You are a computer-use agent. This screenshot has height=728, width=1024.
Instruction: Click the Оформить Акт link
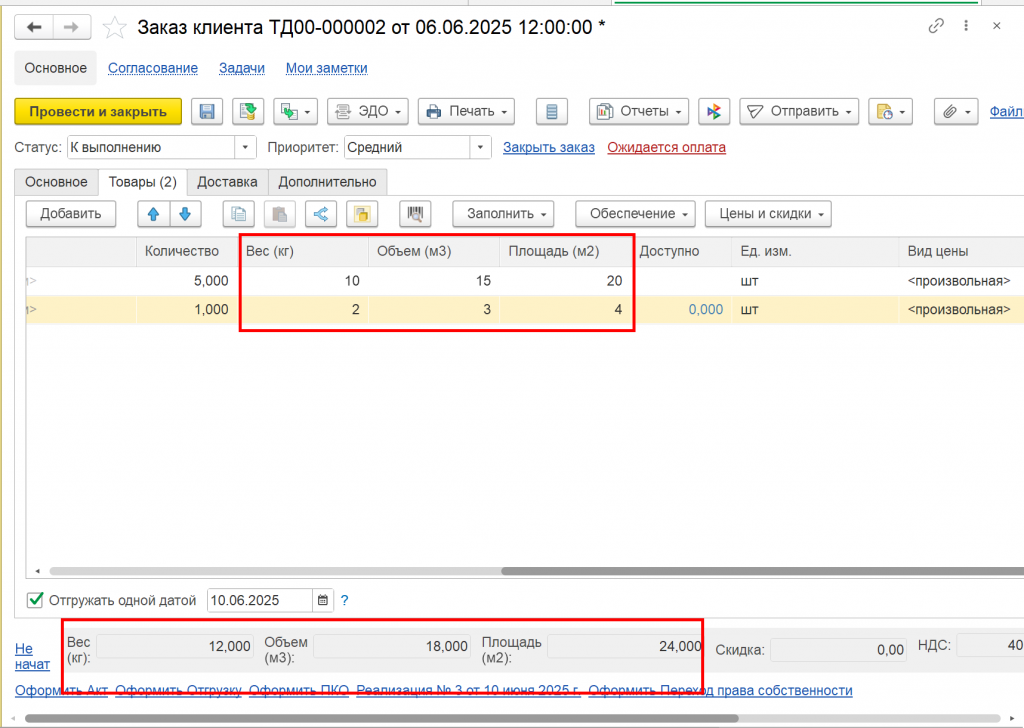(61, 691)
